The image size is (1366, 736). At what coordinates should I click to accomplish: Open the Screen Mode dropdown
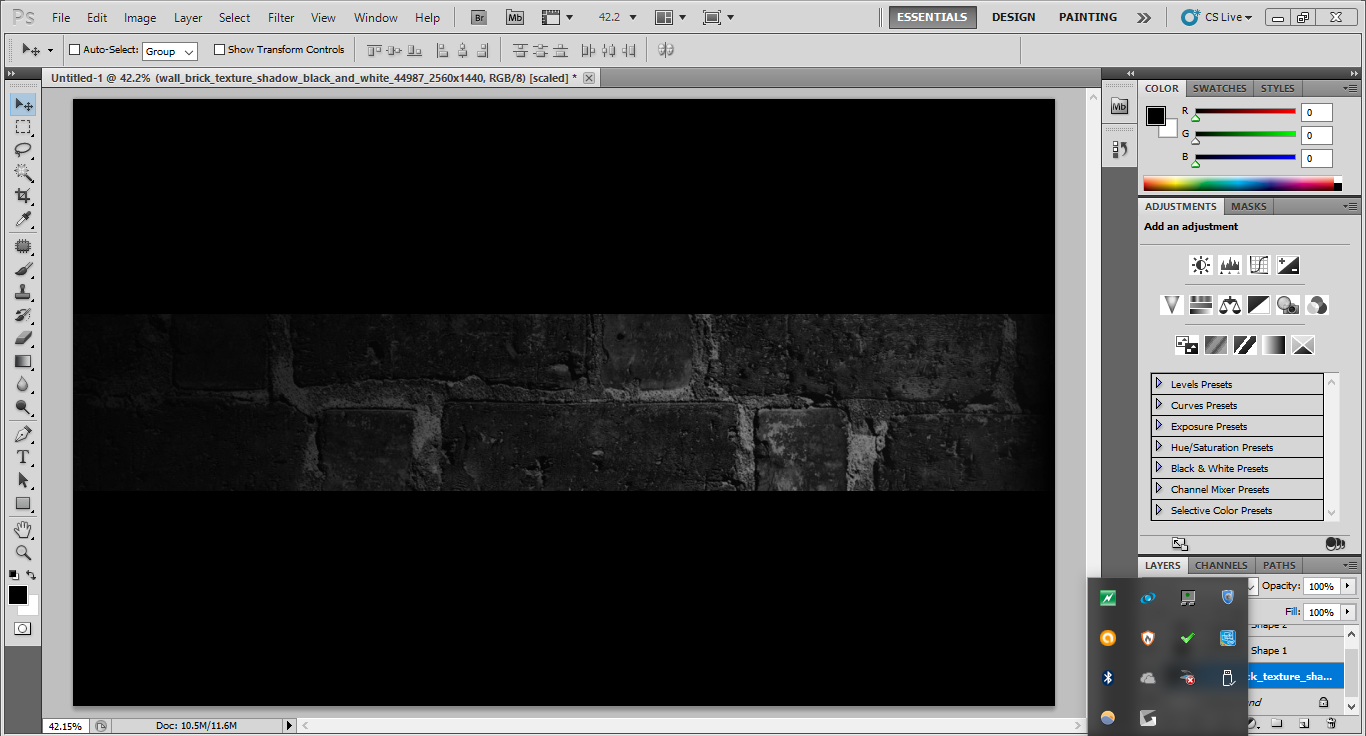[718, 18]
